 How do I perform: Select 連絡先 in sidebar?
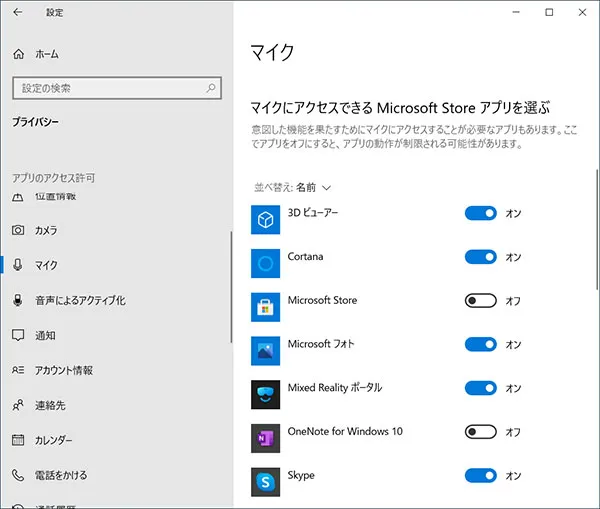[x=50, y=405]
